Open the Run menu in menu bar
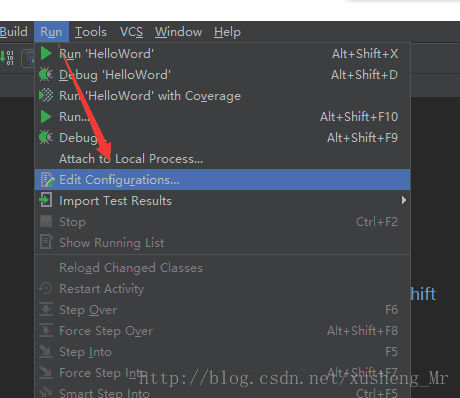Image resolution: width=460 pixels, height=398 pixels. click(x=51, y=32)
